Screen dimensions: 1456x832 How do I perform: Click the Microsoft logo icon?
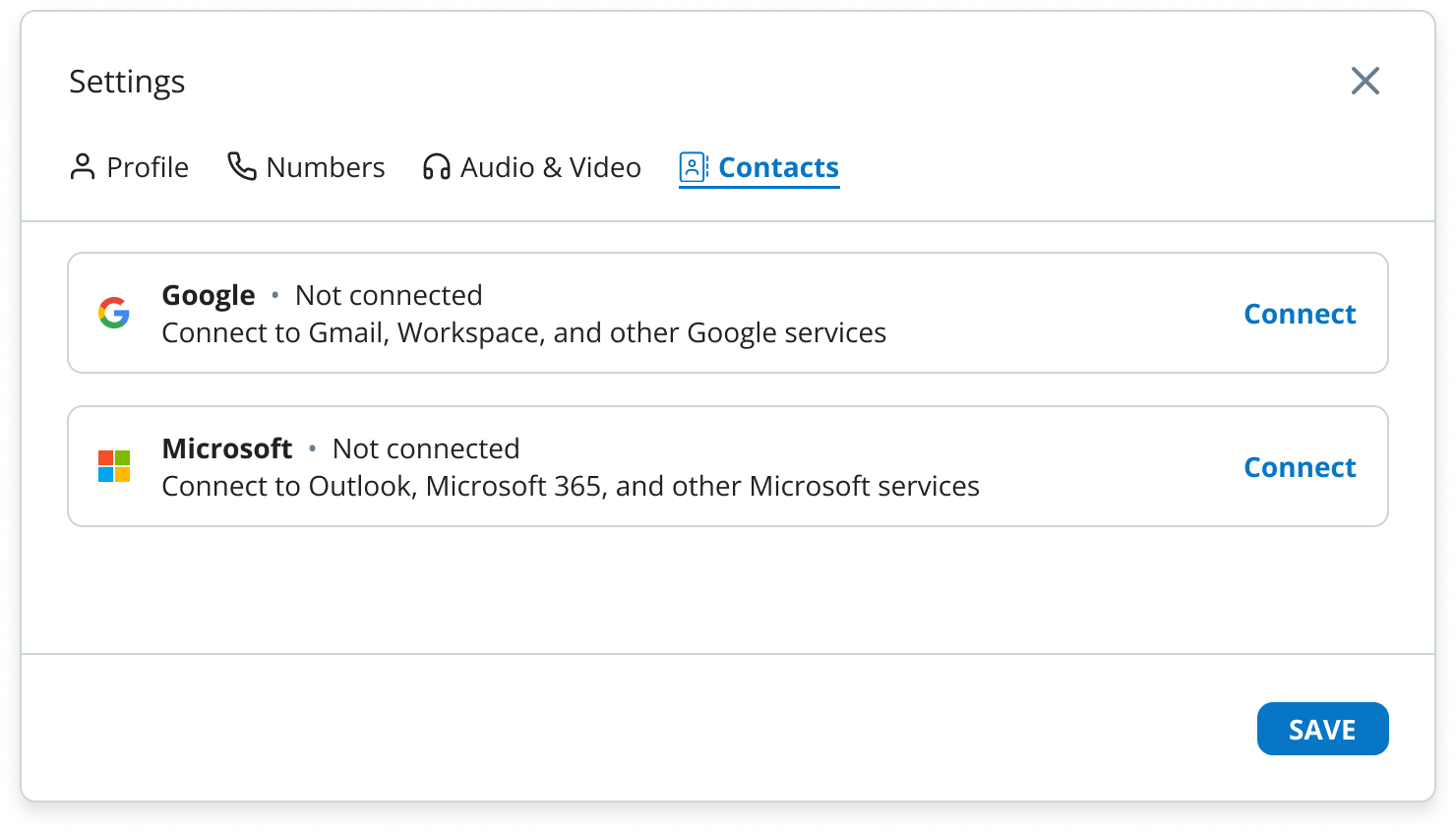point(114,466)
